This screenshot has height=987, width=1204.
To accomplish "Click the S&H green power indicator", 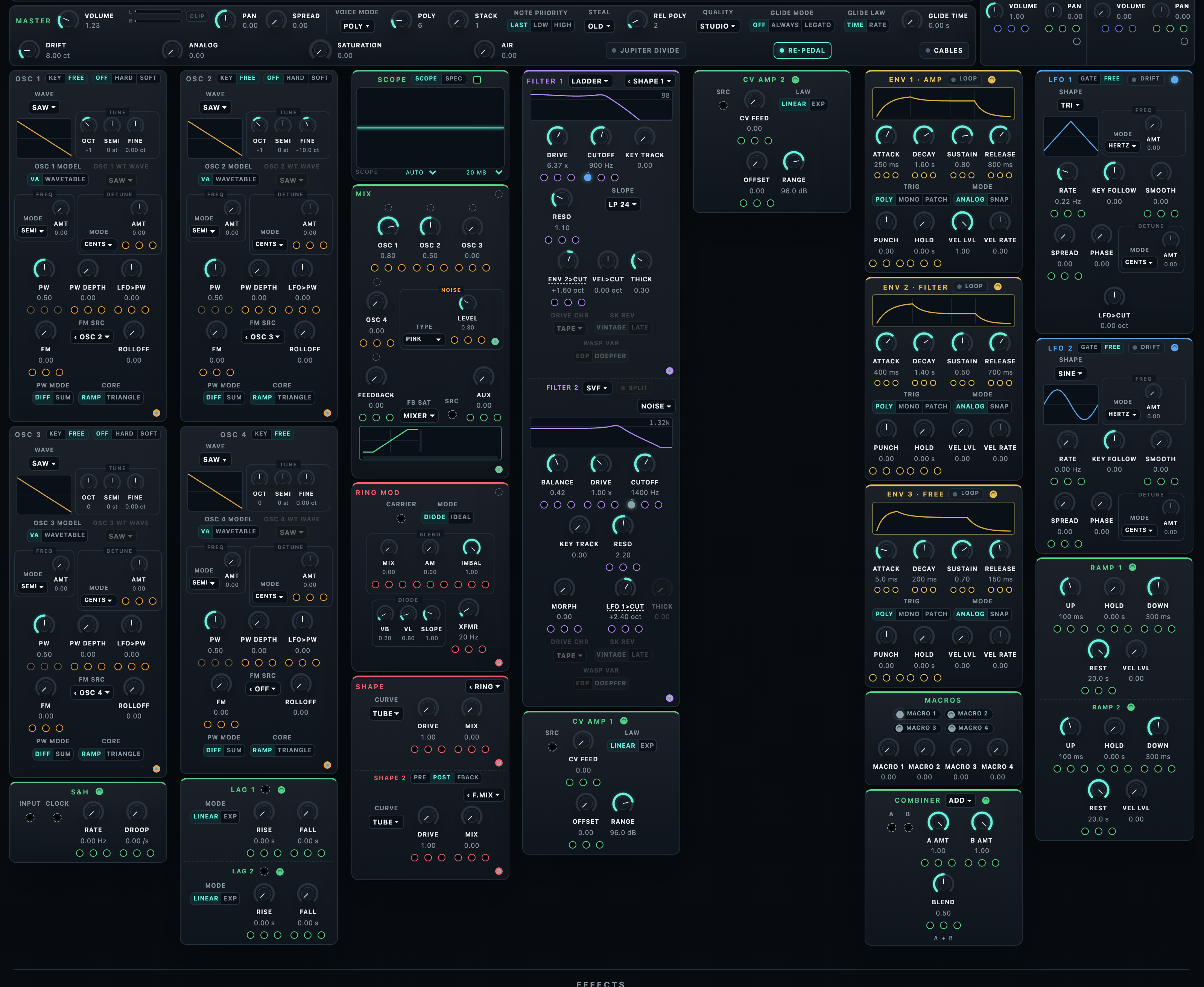I will point(100,791).
